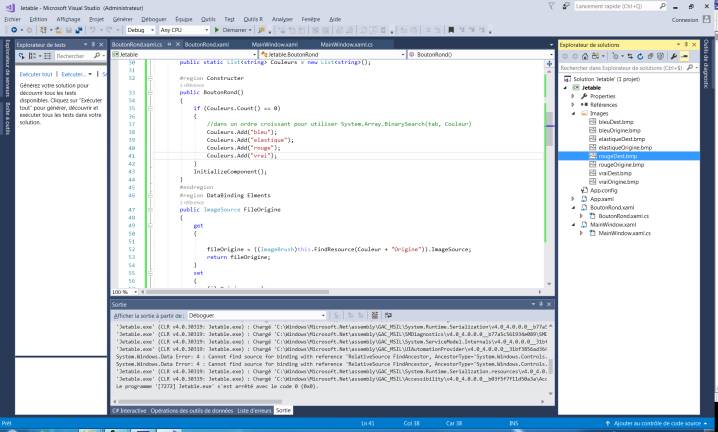Switch to the Liste d'erreurs tab

(x=254, y=410)
